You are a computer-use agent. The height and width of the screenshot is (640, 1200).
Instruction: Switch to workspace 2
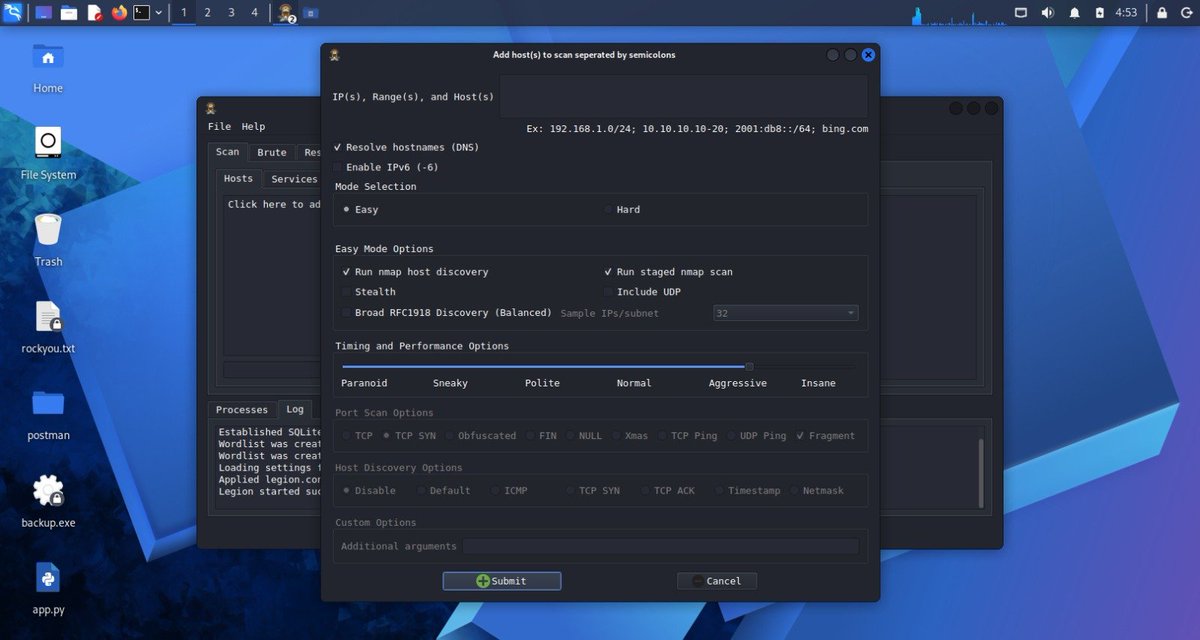point(207,13)
